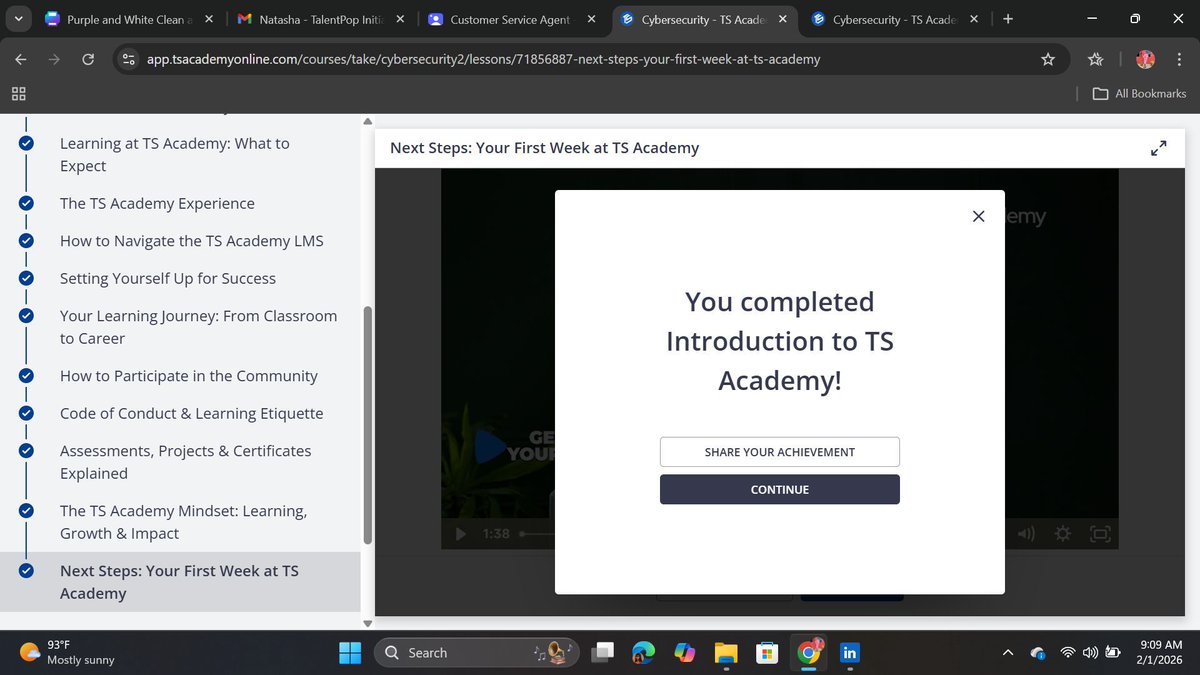The height and width of the screenshot is (675, 1200).
Task: Open All Bookmarks folder
Action: point(1140,93)
